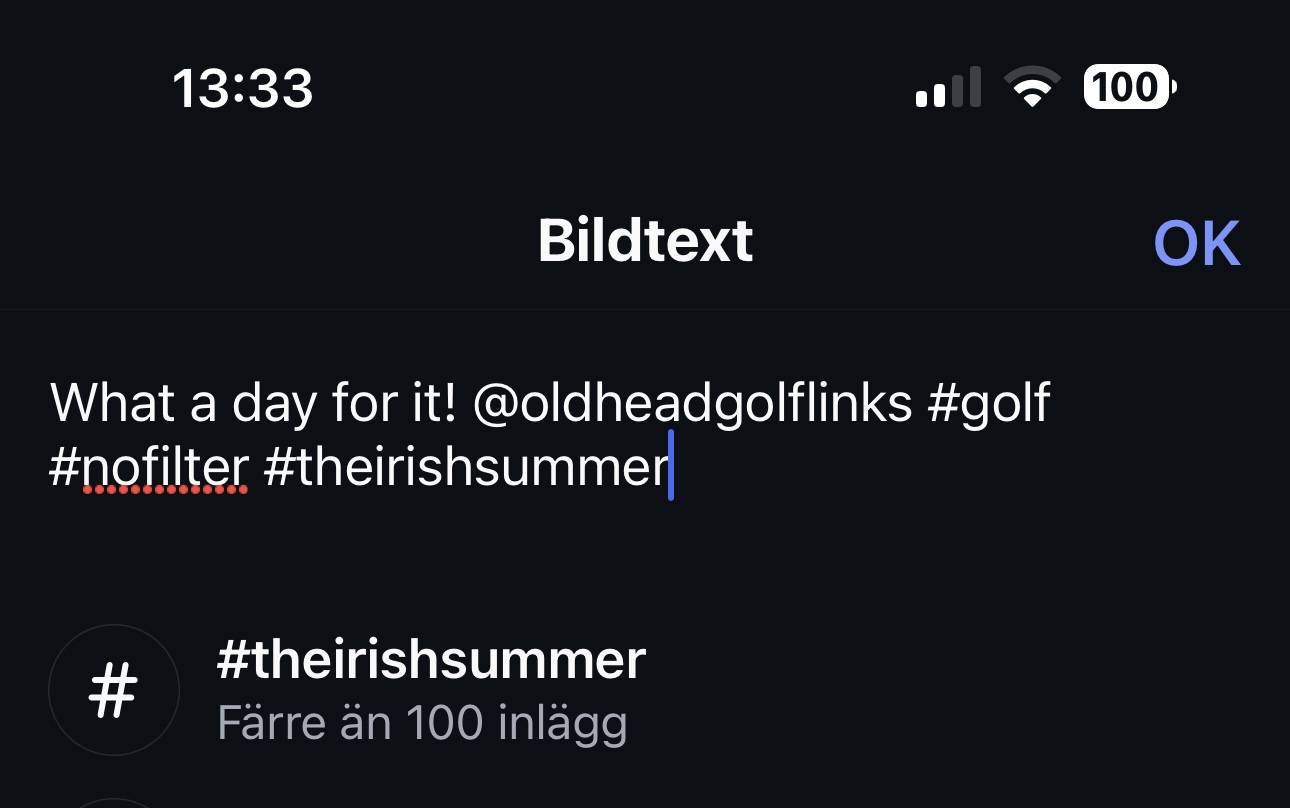Click the Wi-Fi status icon
The width and height of the screenshot is (1290, 808).
click(1034, 88)
